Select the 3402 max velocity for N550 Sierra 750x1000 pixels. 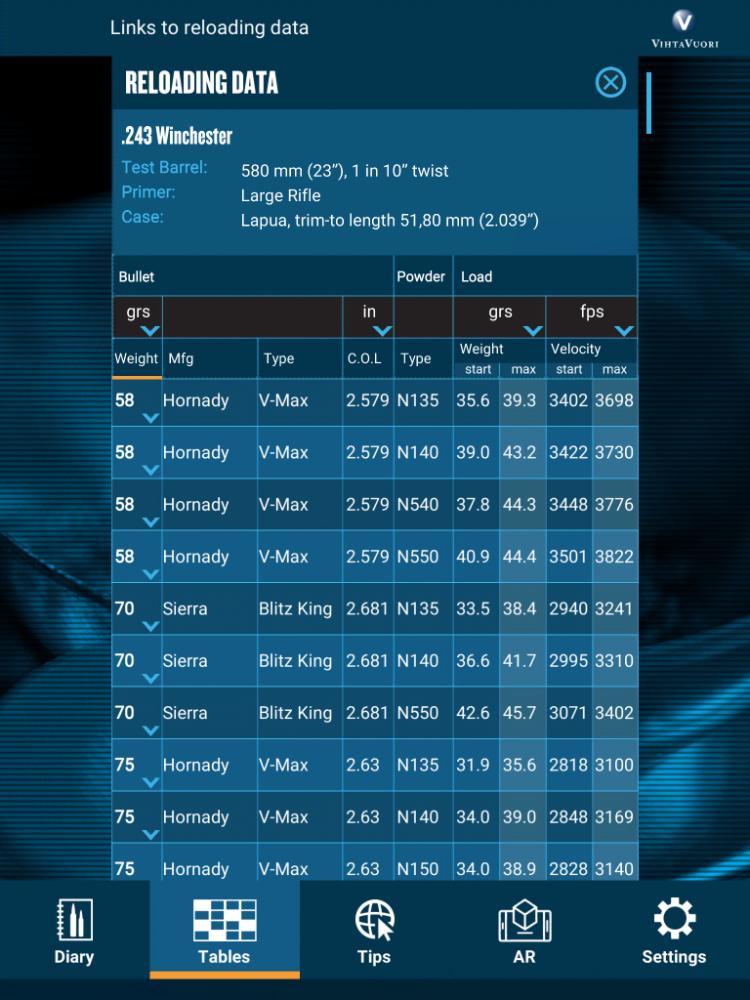pyautogui.click(x=614, y=713)
